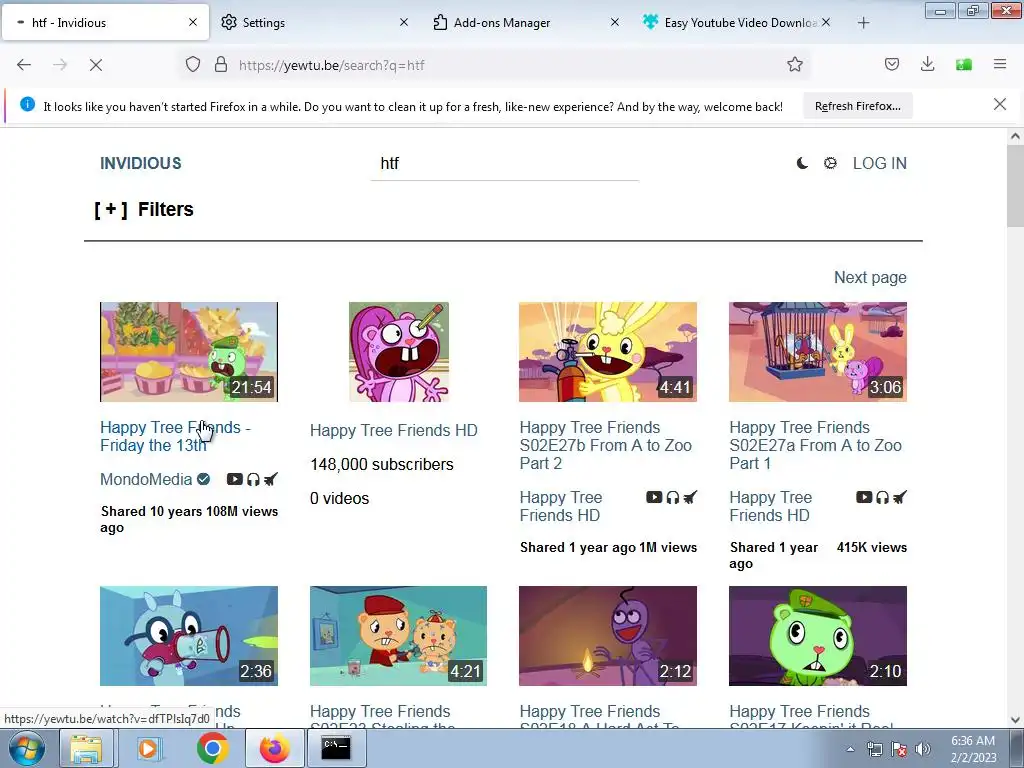Image resolution: width=1024 pixels, height=768 pixels.
Task: Stop loading the page
Action: [96, 65]
